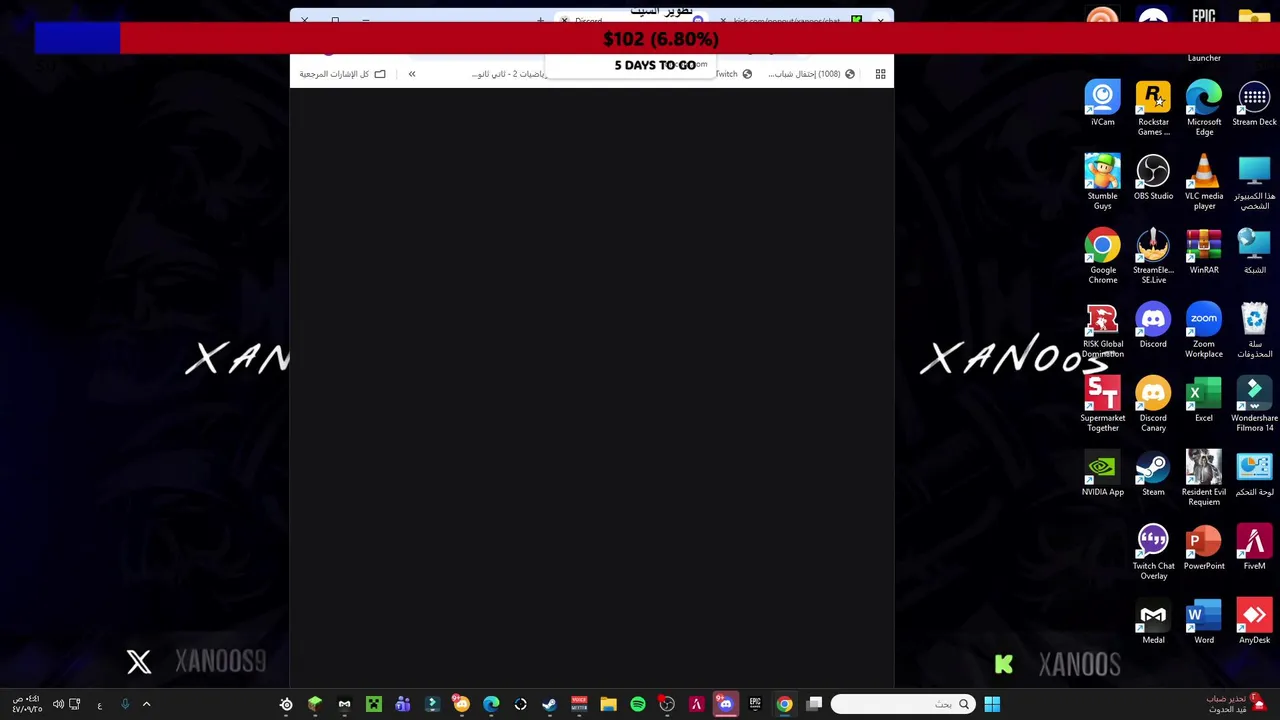
Task: Open volume control in system tray
Action: coord(58,704)
